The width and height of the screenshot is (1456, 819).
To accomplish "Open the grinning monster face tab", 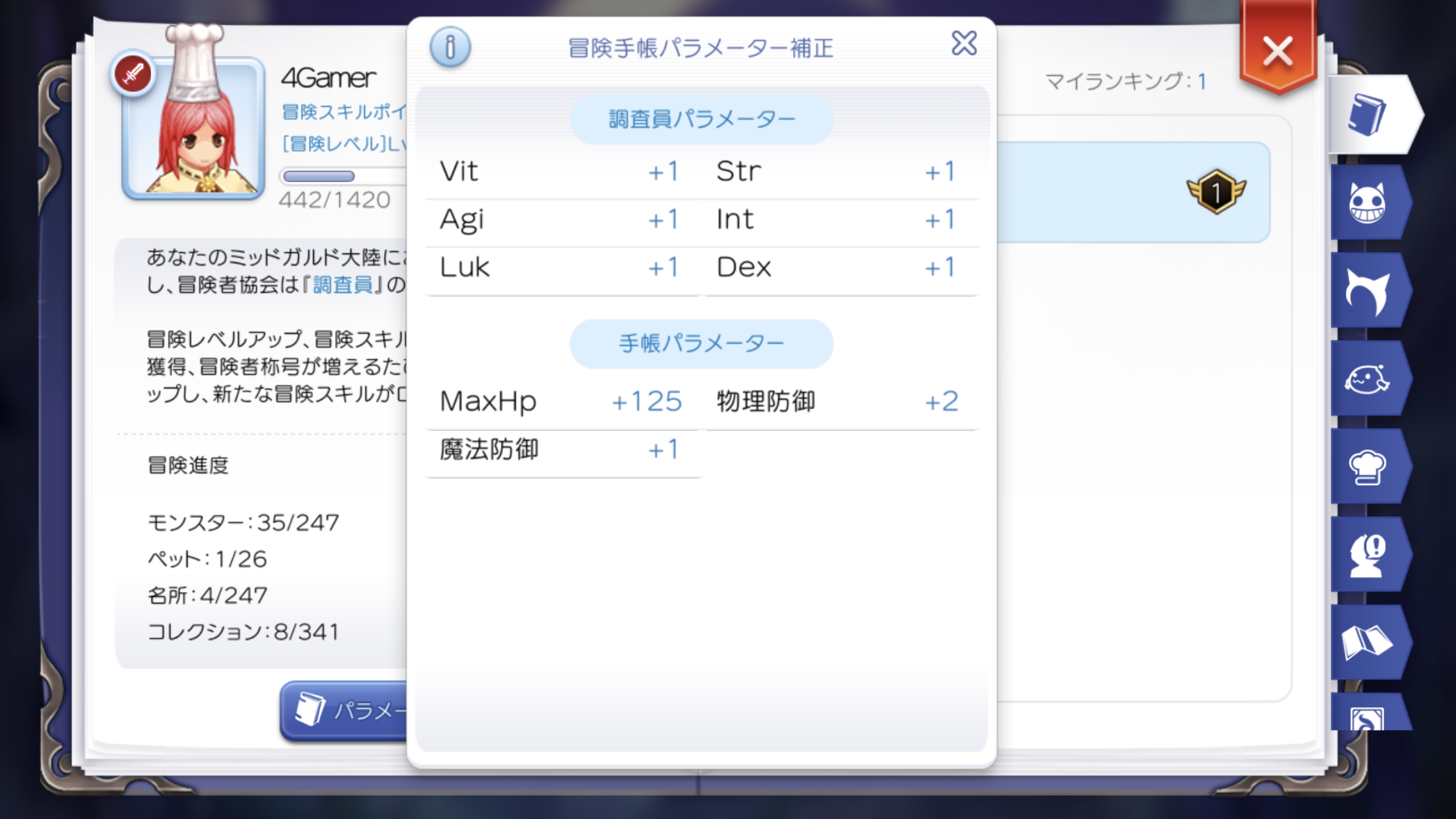I will pos(1367,203).
